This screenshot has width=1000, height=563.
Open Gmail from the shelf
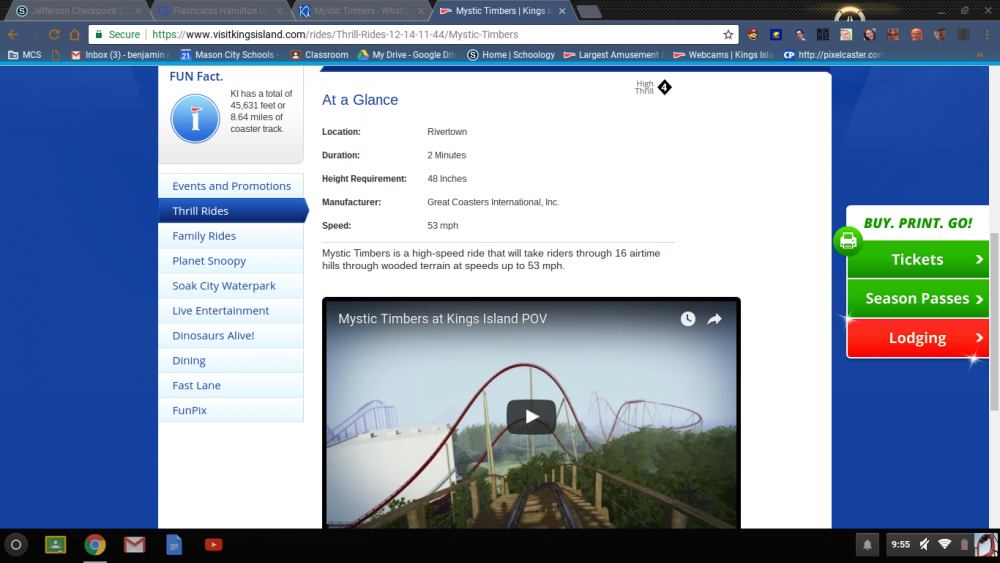(135, 545)
